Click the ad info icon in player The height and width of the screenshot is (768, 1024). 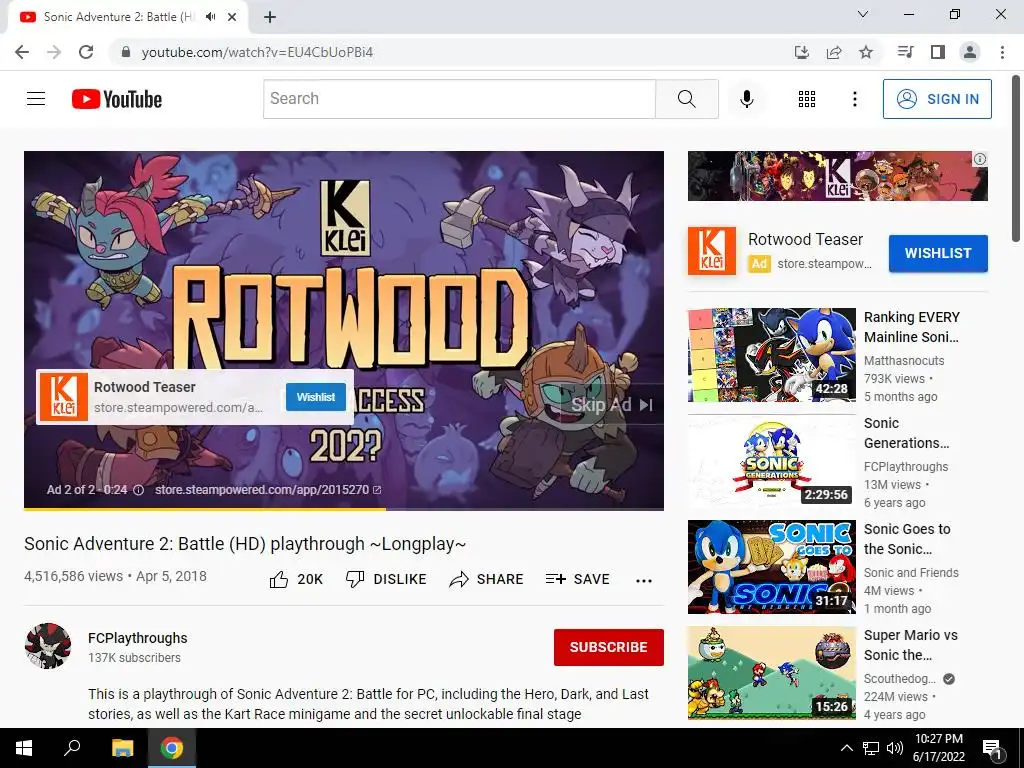tap(138, 490)
